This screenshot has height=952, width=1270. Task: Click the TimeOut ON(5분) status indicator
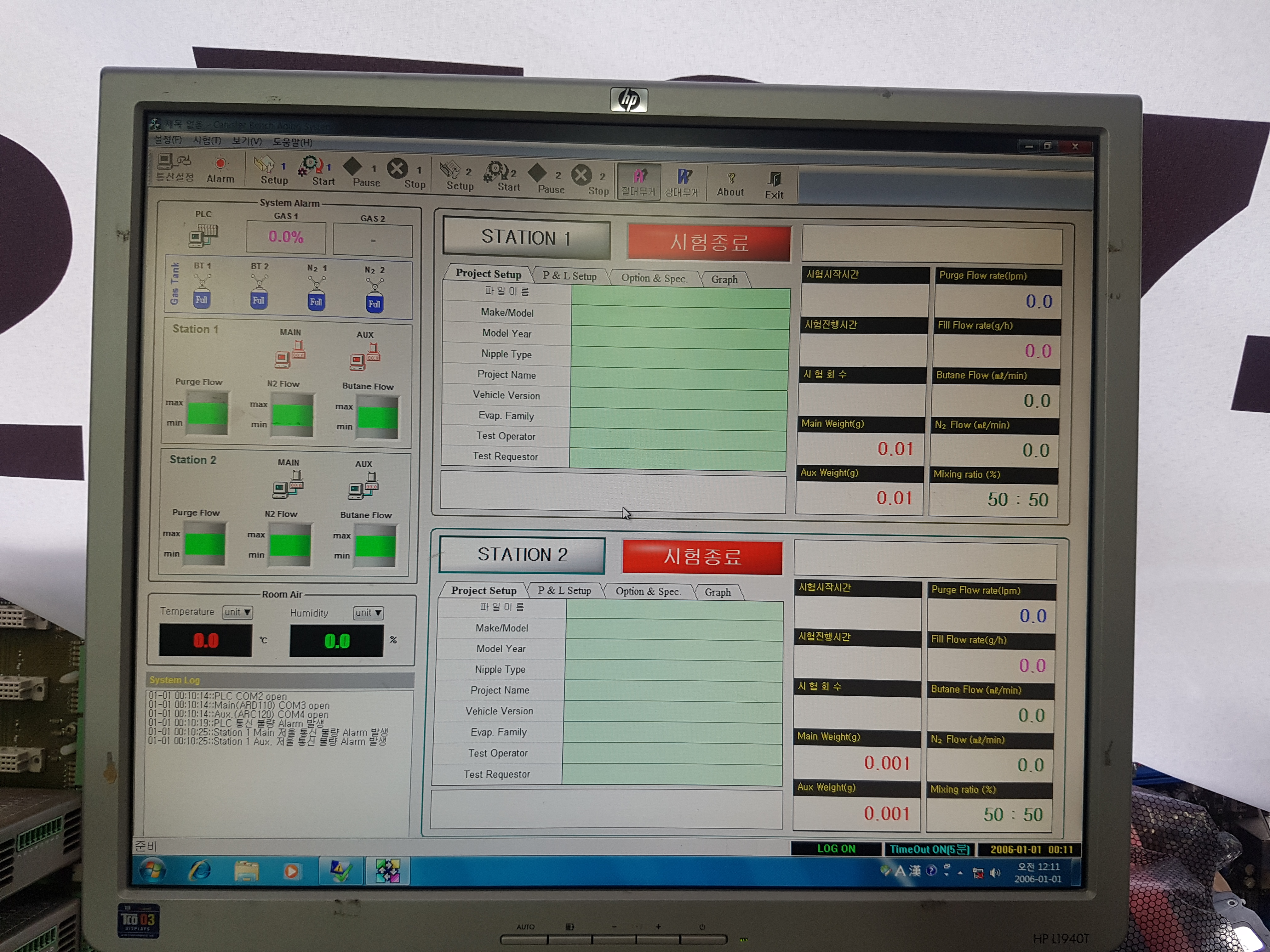pyautogui.click(x=929, y=849)
